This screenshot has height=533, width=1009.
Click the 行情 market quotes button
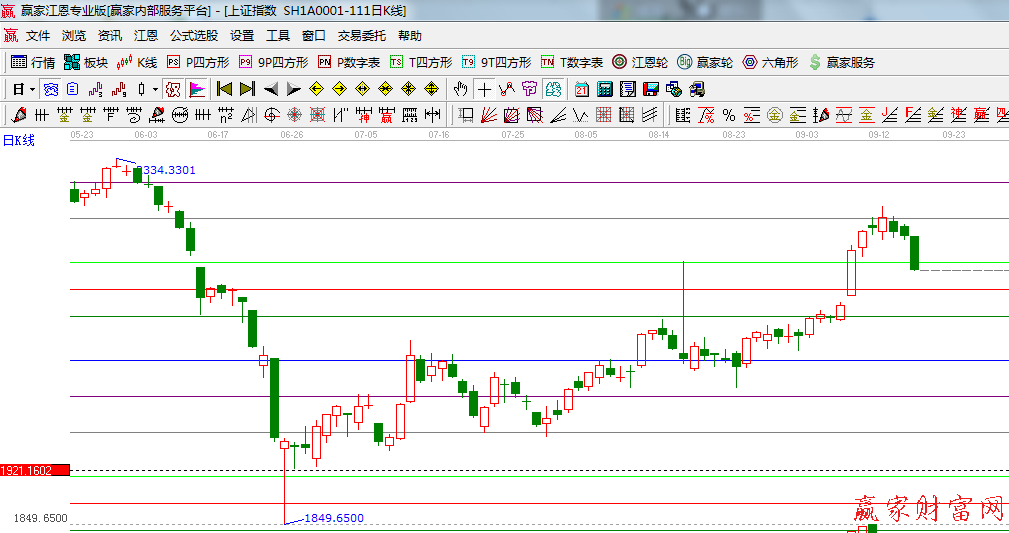click(x=33, y=62)
